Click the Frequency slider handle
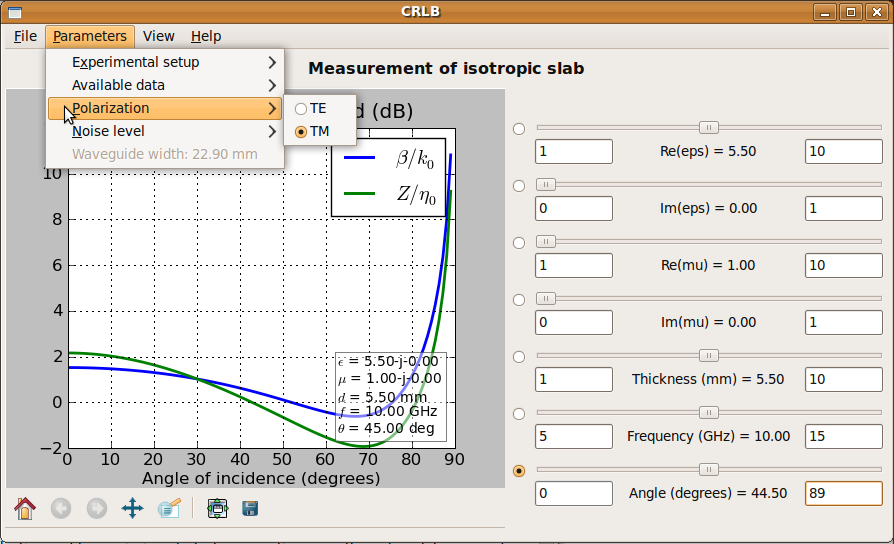The height and width of the screenshot is (544, 894). coord(709,413)
